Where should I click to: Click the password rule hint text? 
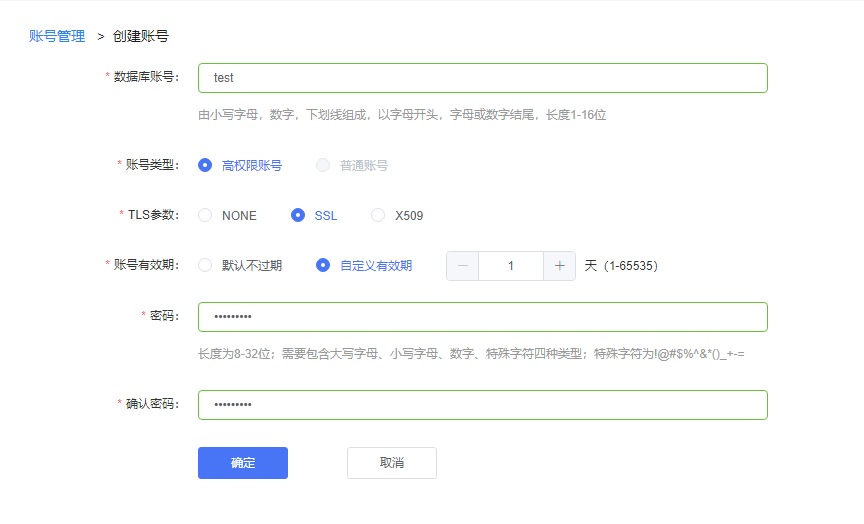pos(470,354)
